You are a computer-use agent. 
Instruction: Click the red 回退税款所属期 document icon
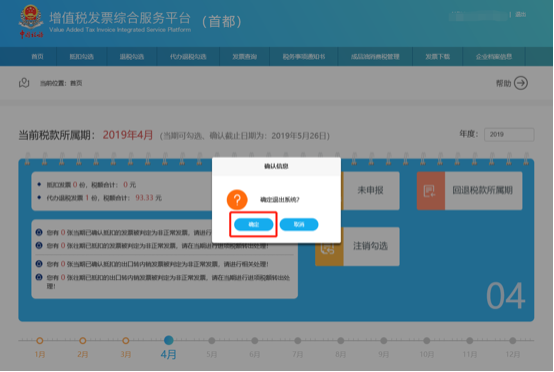tap(431, 191)
